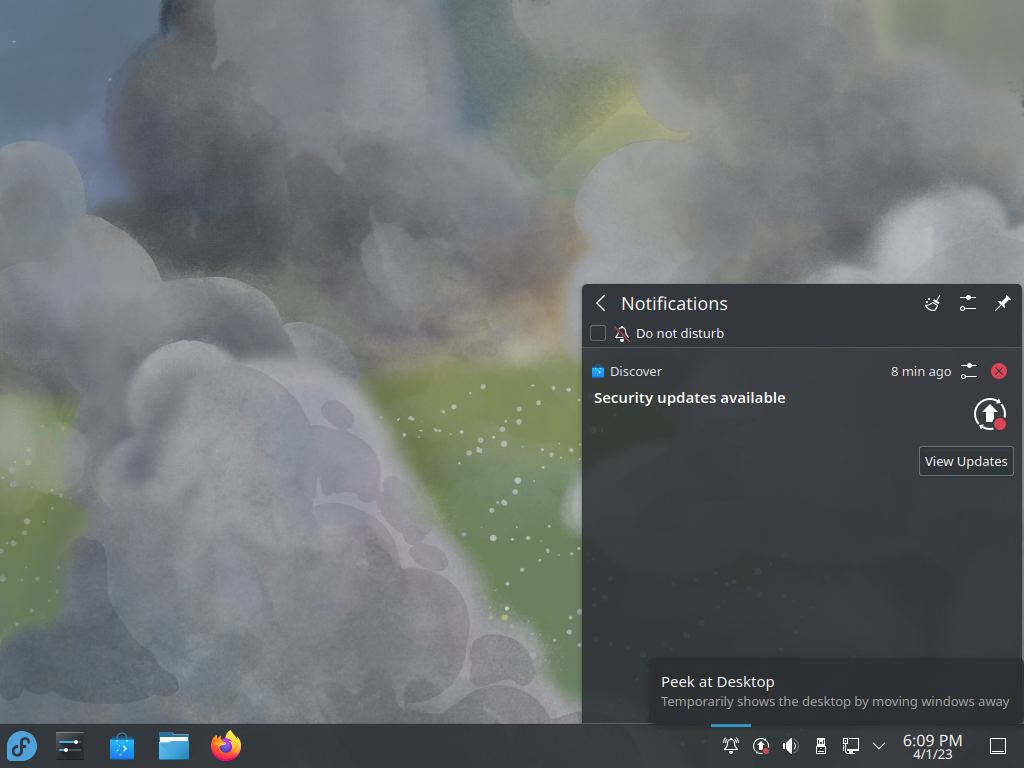Screen dimensions: 1024x768
Task: Open notification settings in panel header
Action: pyautogui.click(x=968, y=303)
